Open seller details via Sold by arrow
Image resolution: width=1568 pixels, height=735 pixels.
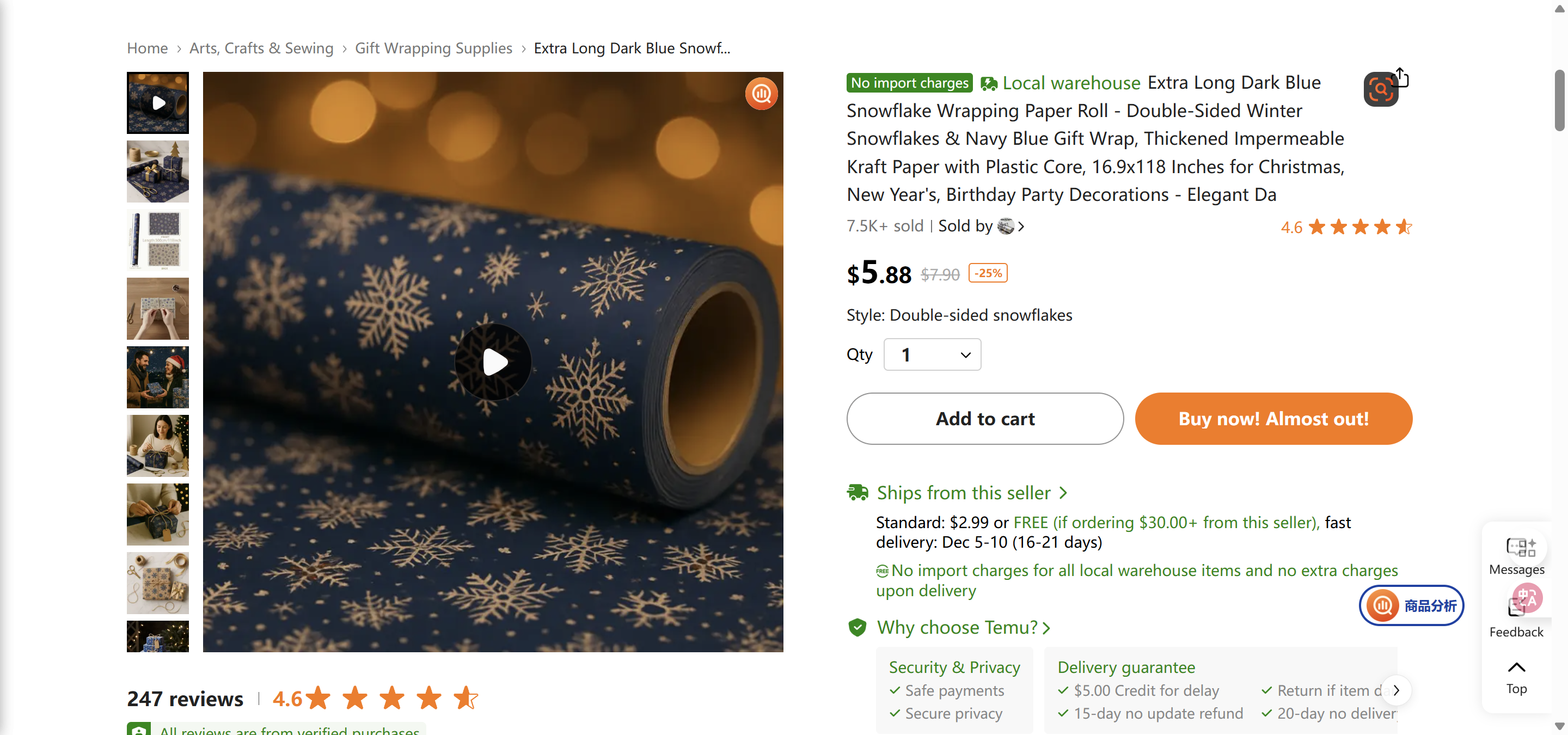pos(1020,226)
